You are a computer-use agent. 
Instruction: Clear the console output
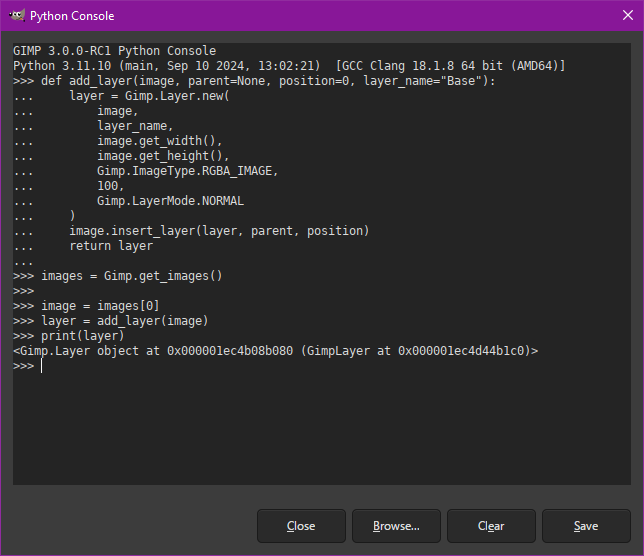coord(491,526)
